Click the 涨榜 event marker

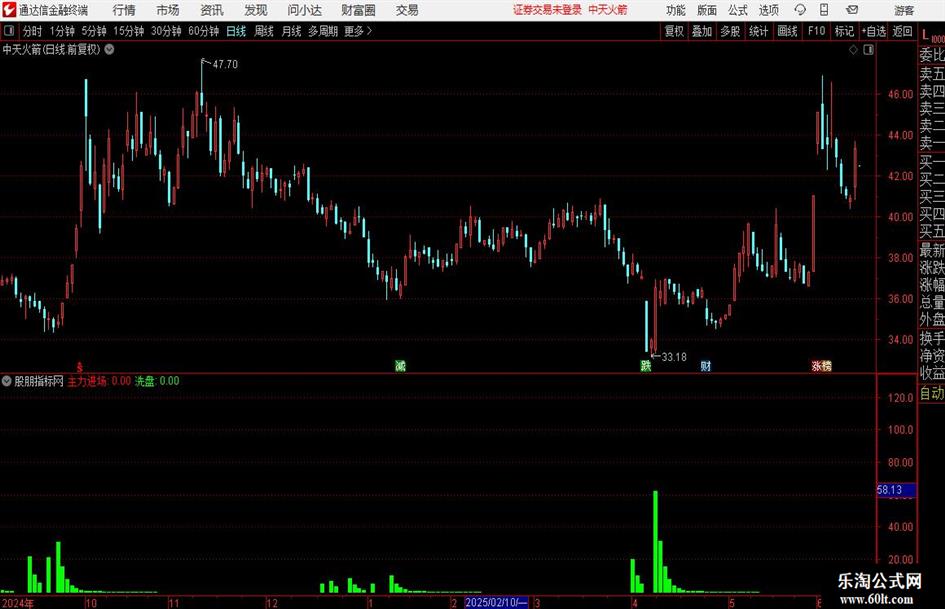point(821,365)
